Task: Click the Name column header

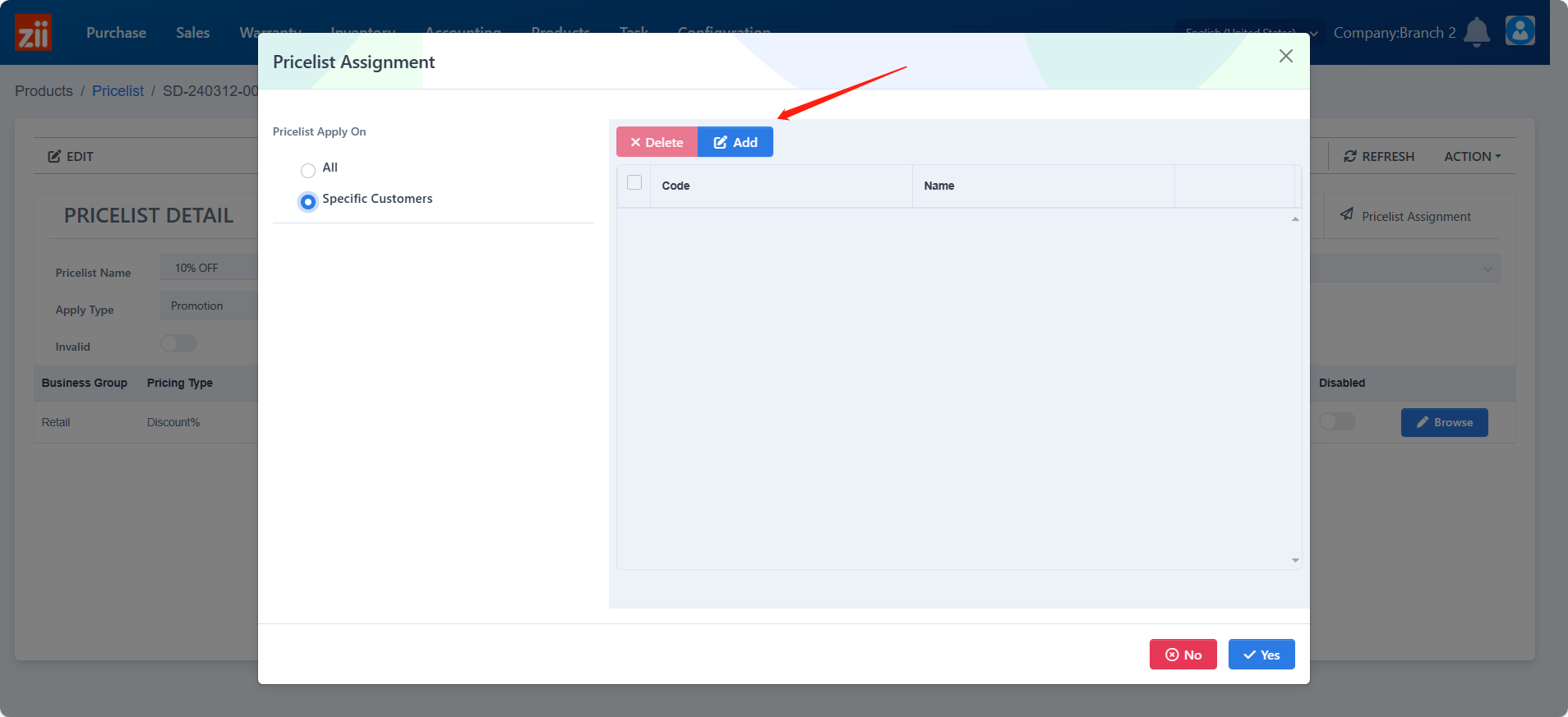Action: point(1043,186)
